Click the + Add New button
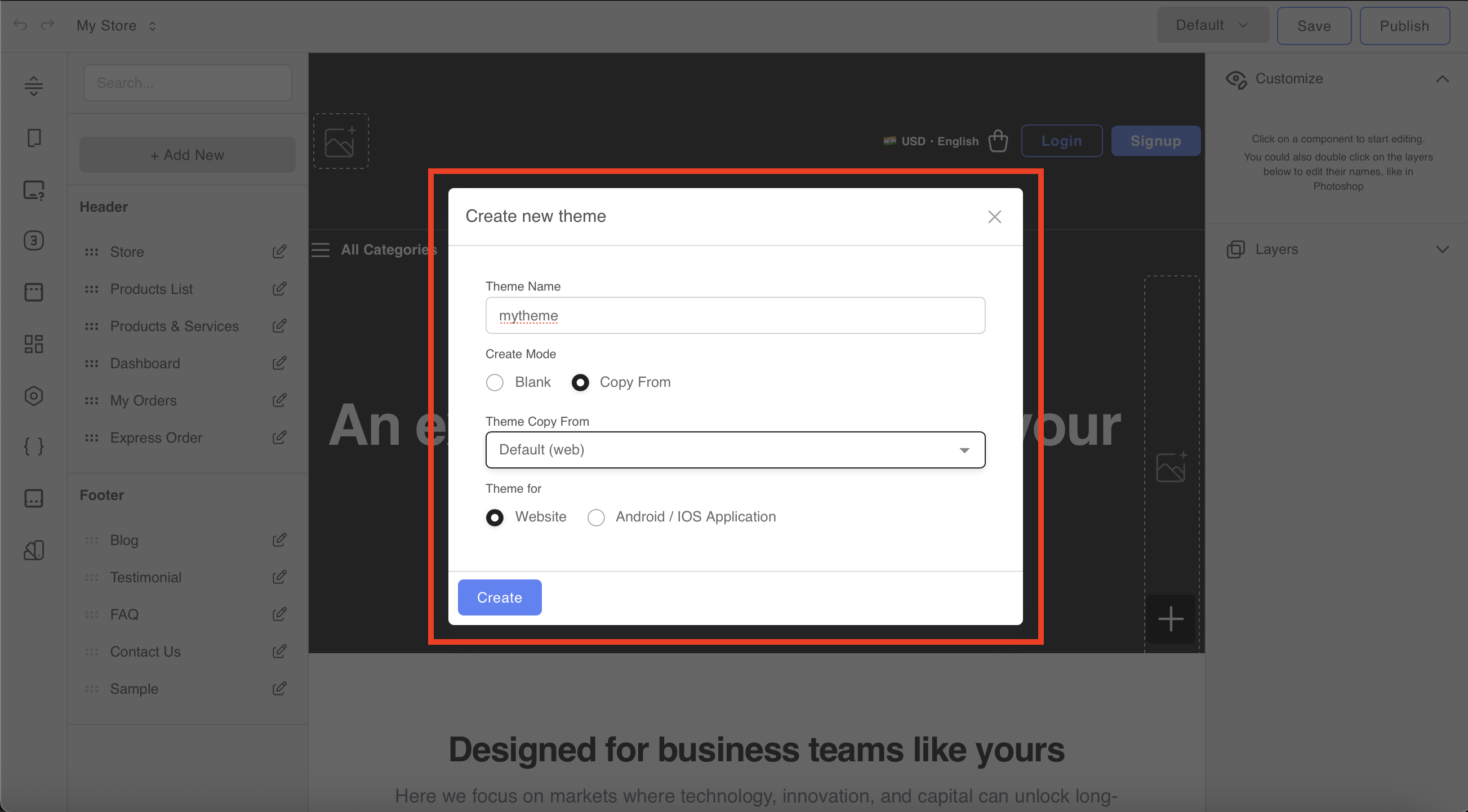Viewport: 1468px width, 812px height. click(187, 155)
